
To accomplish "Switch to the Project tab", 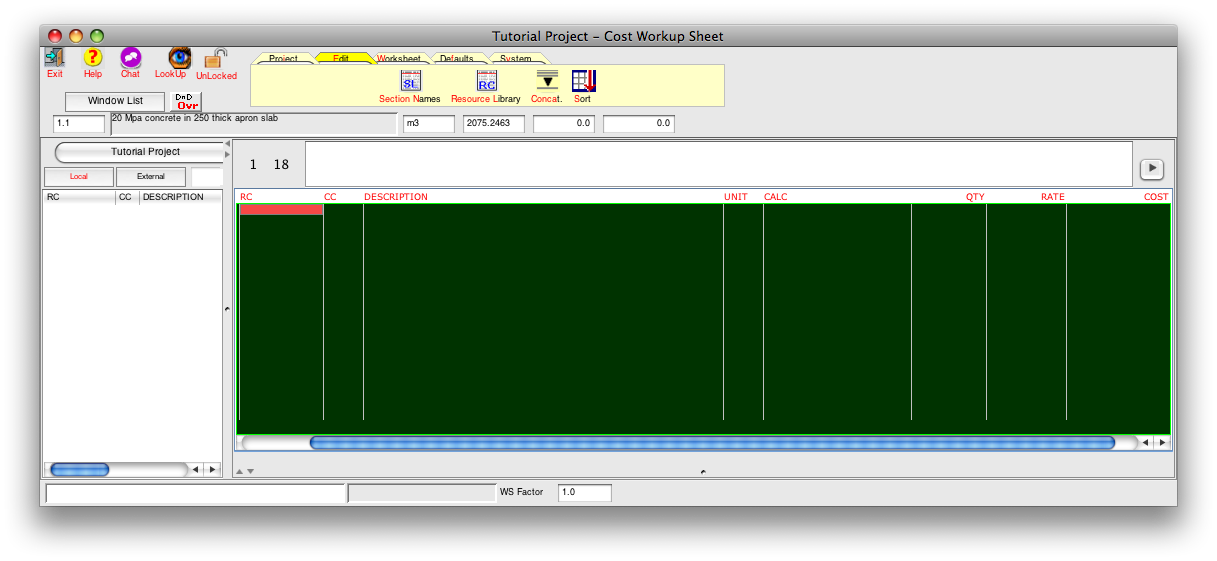I will tap(284, 59).
